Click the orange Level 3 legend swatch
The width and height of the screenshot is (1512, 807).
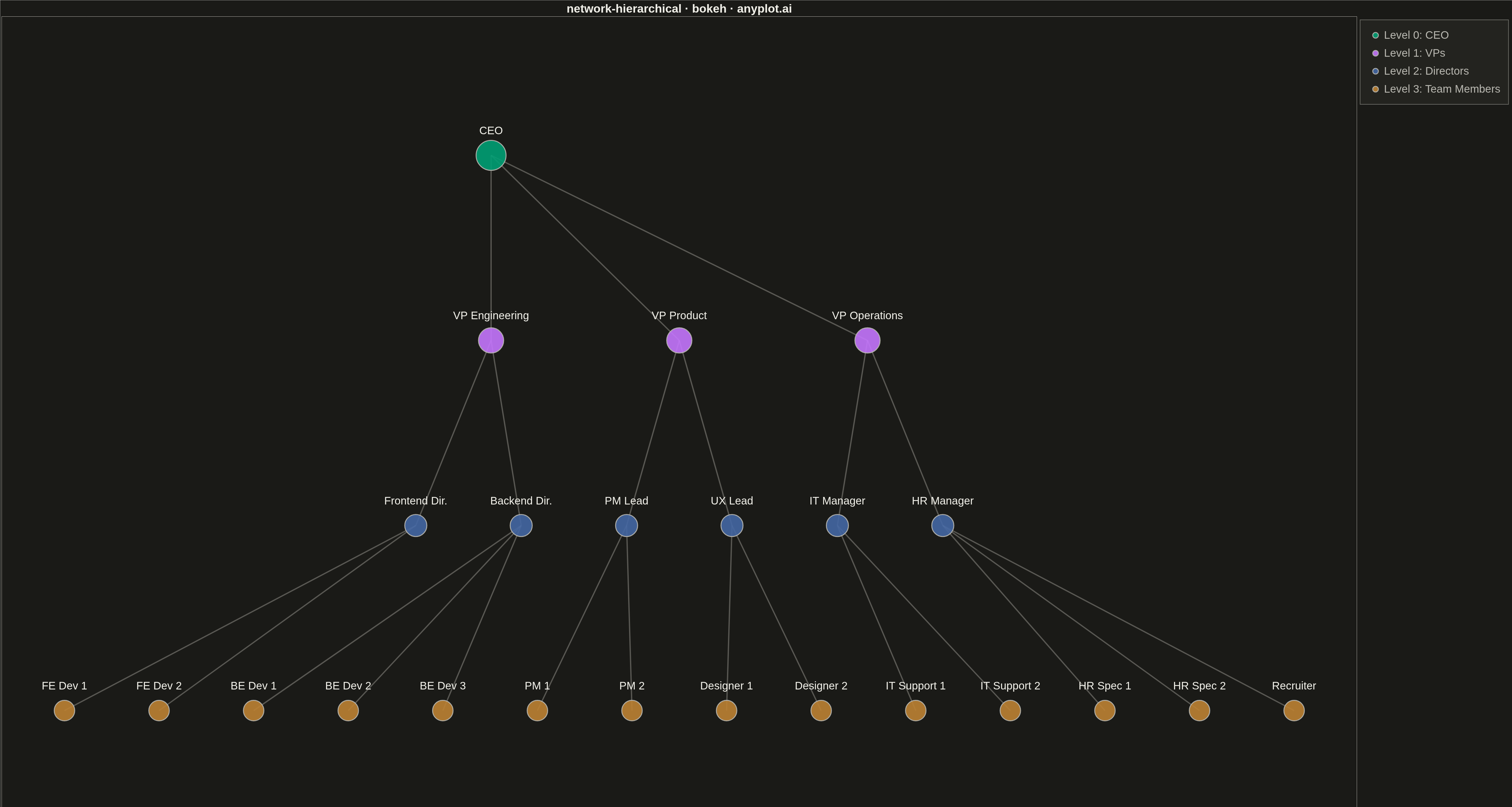[x=1375, y=89]
